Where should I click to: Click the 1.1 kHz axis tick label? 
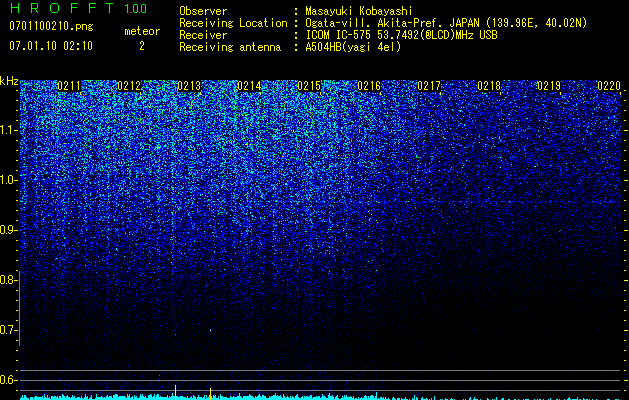9,130
